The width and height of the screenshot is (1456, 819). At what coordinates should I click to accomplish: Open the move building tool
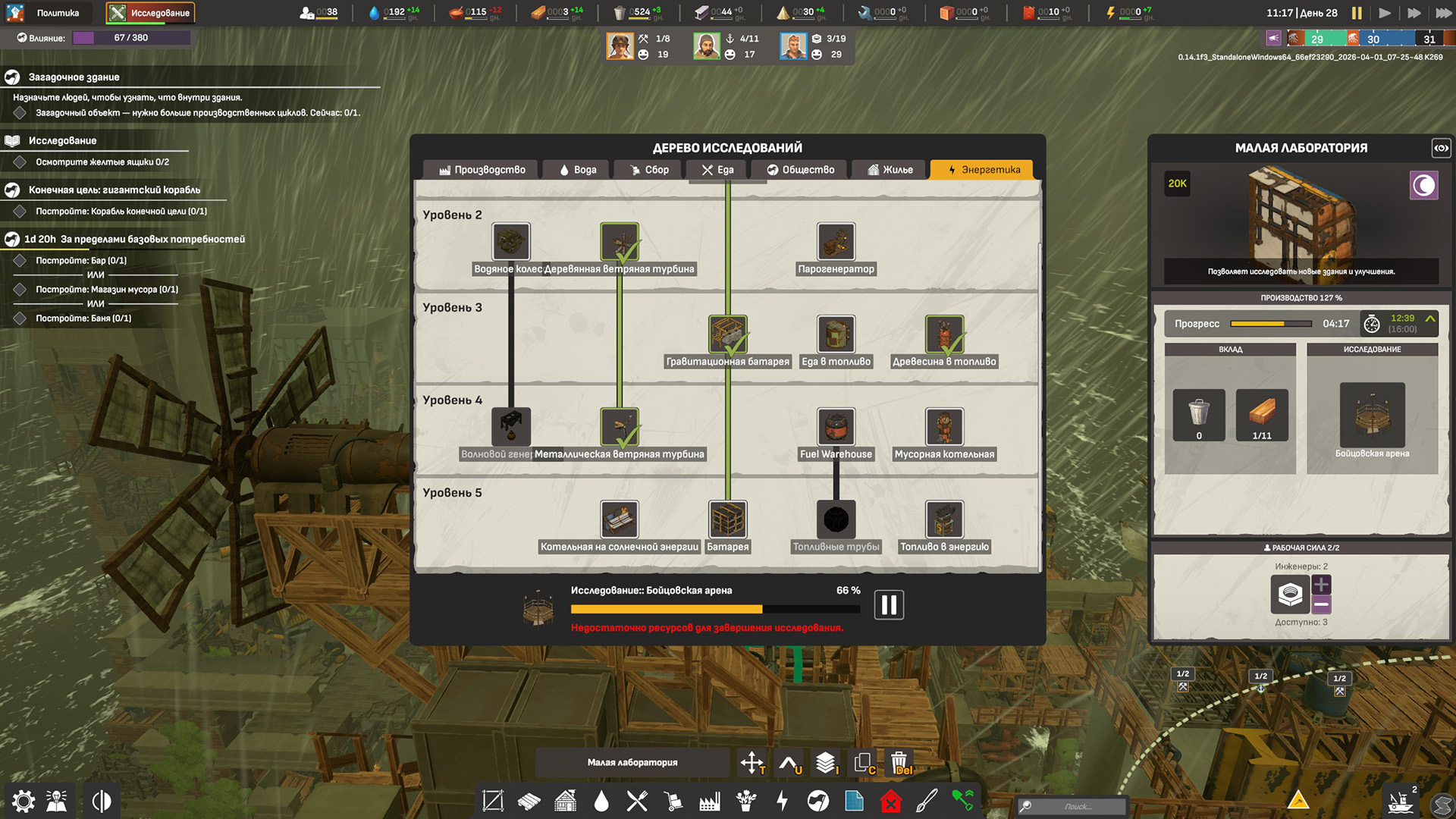click(x=752, y=762)
